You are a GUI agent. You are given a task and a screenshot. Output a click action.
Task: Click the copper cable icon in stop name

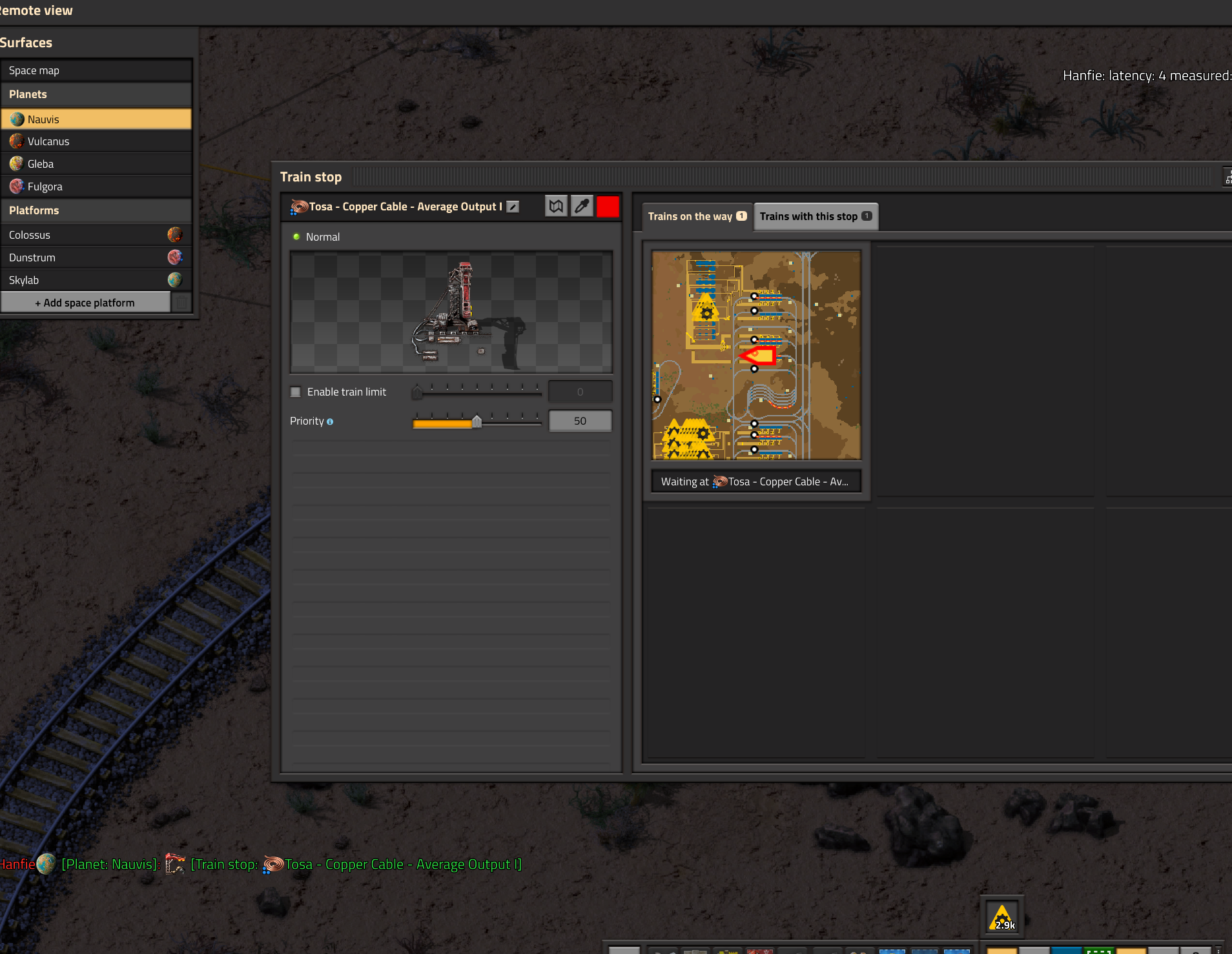(299, 207)
